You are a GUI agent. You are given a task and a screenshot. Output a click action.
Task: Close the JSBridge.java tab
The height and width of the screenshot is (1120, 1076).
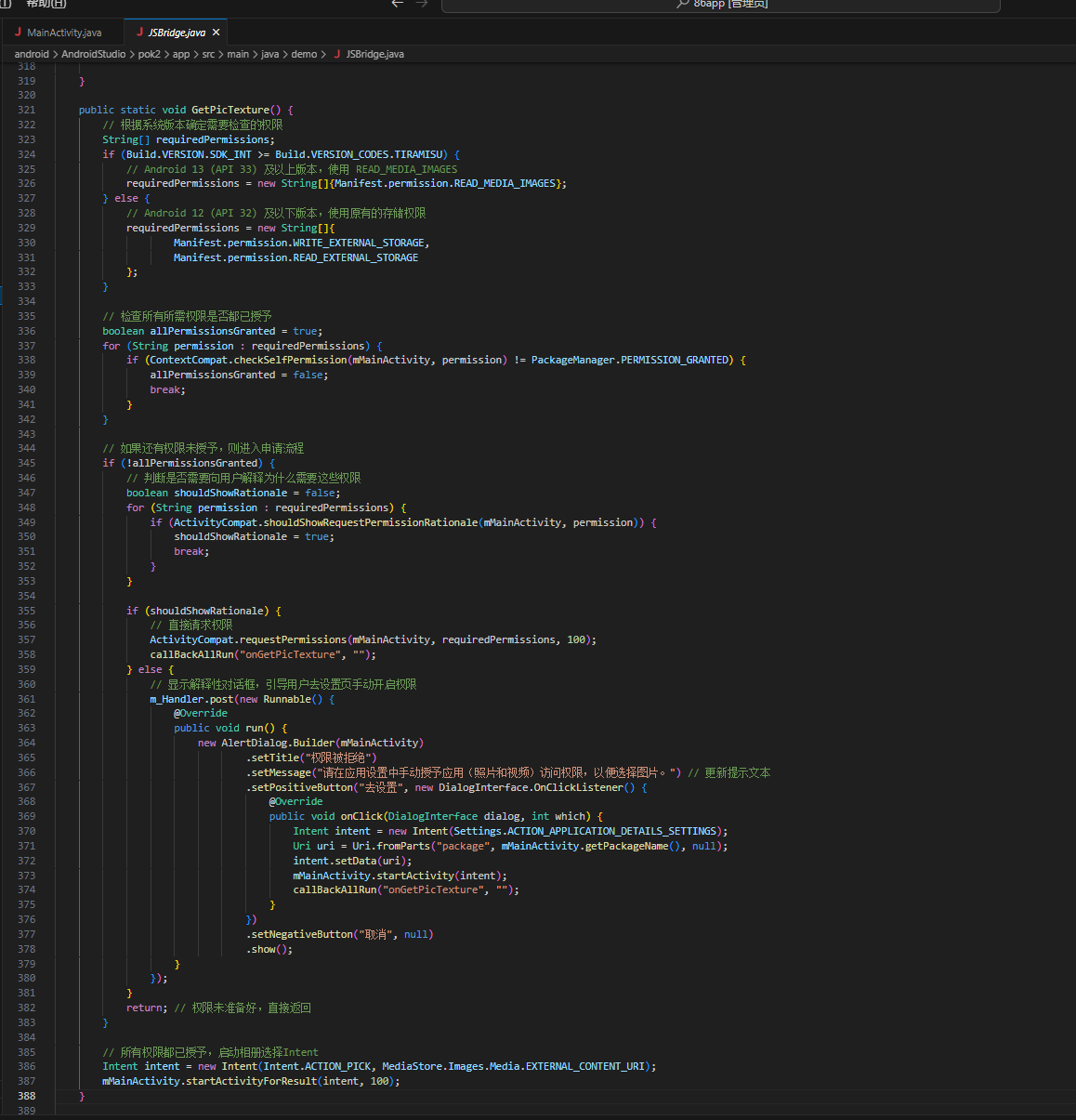(216, 33)
